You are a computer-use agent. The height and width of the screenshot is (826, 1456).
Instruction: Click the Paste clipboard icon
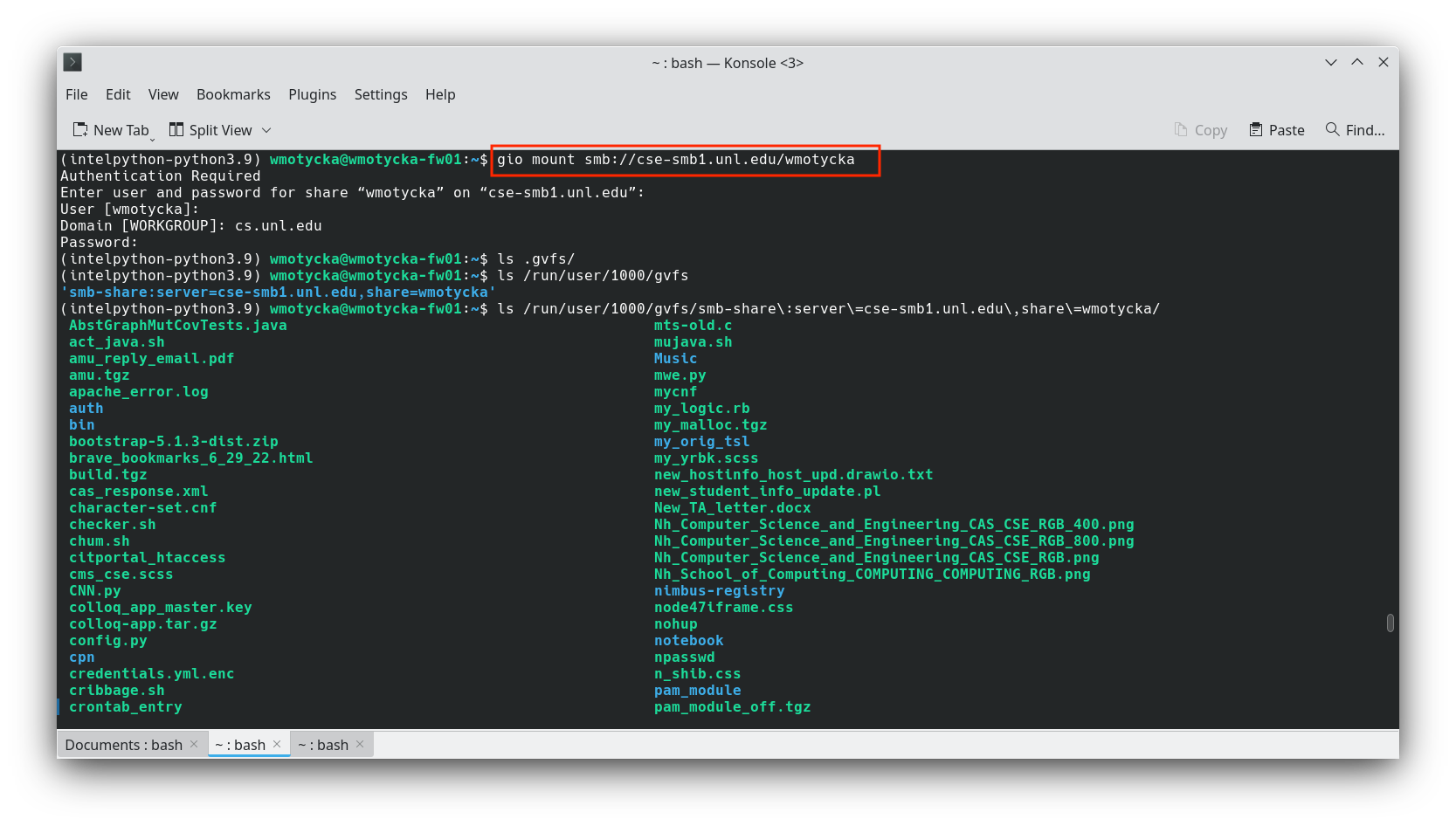[x=1256, y=130]
